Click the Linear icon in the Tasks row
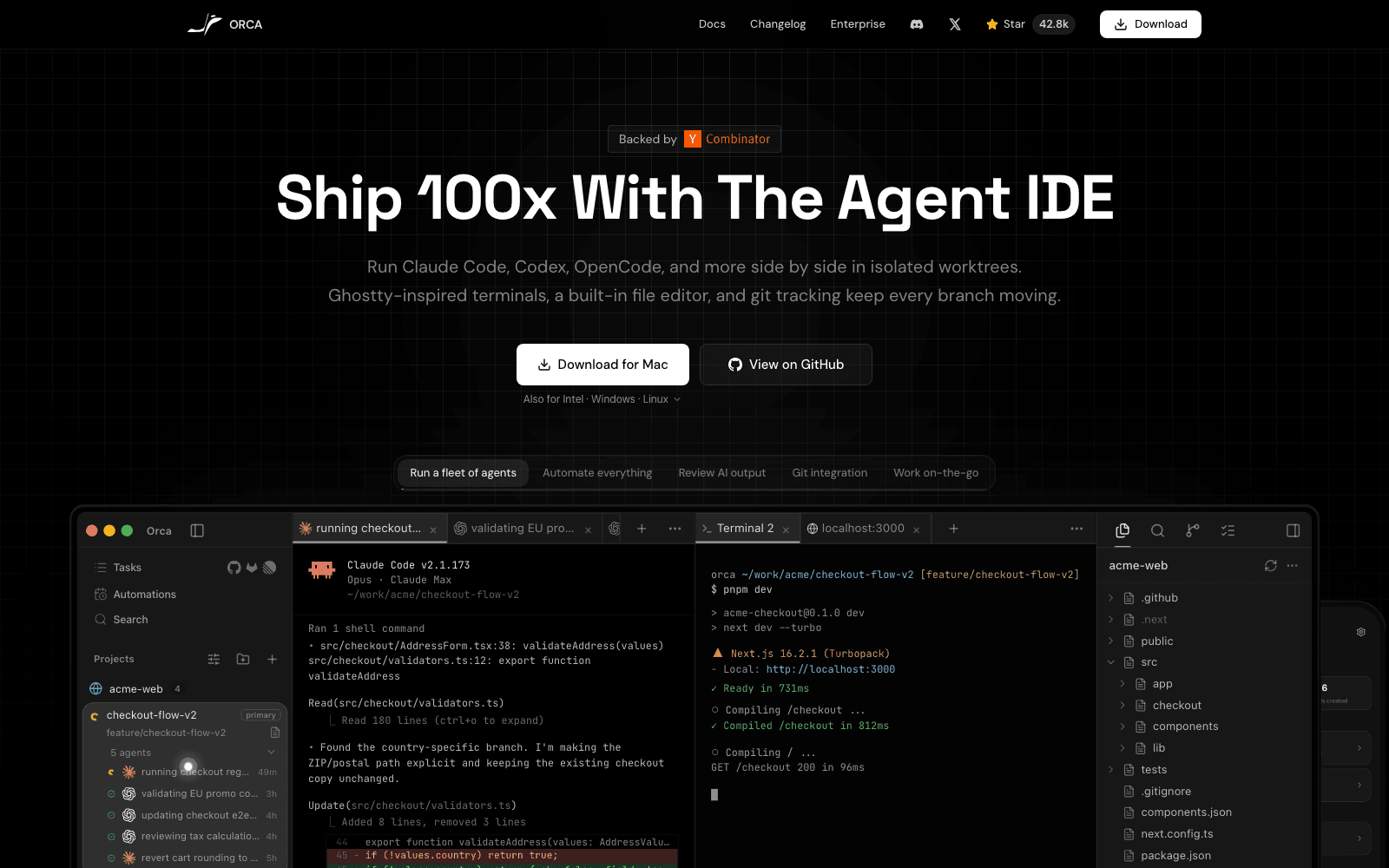Screen dimensions: 1389x868 [x=270, y=568]
